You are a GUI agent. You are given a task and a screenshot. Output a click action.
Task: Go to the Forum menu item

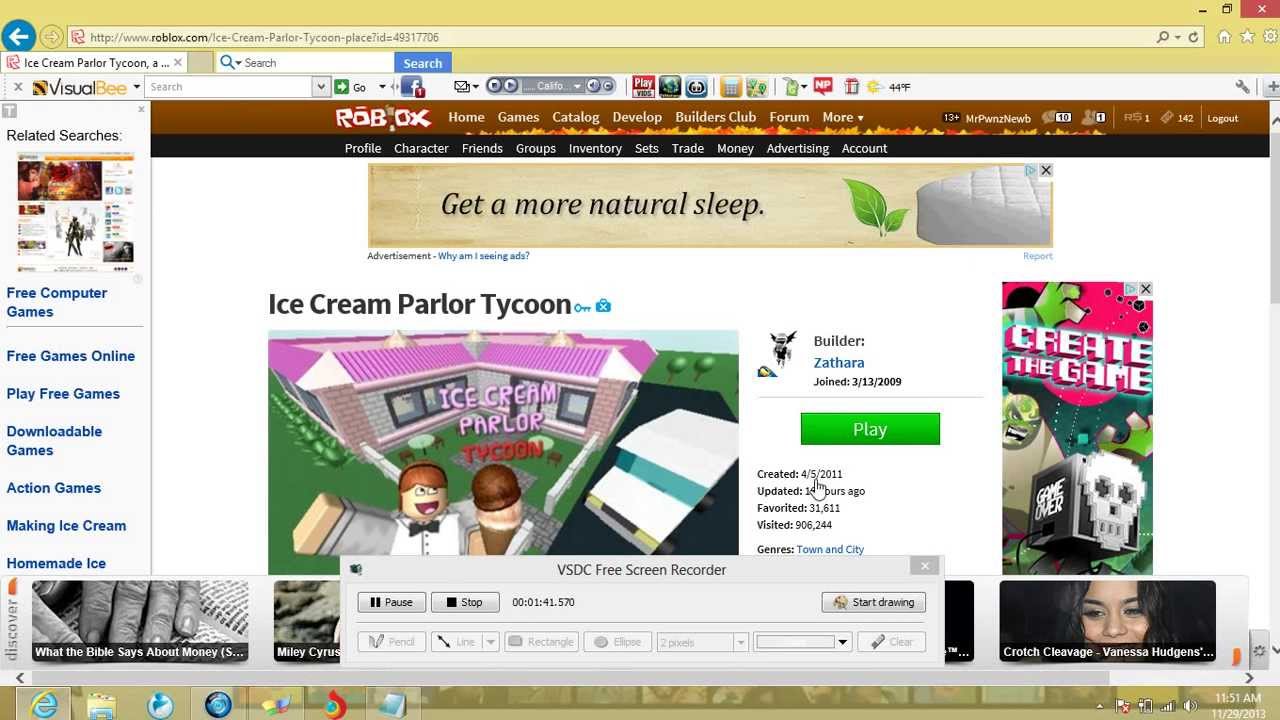pyautogui.click(x=789, y=118)
